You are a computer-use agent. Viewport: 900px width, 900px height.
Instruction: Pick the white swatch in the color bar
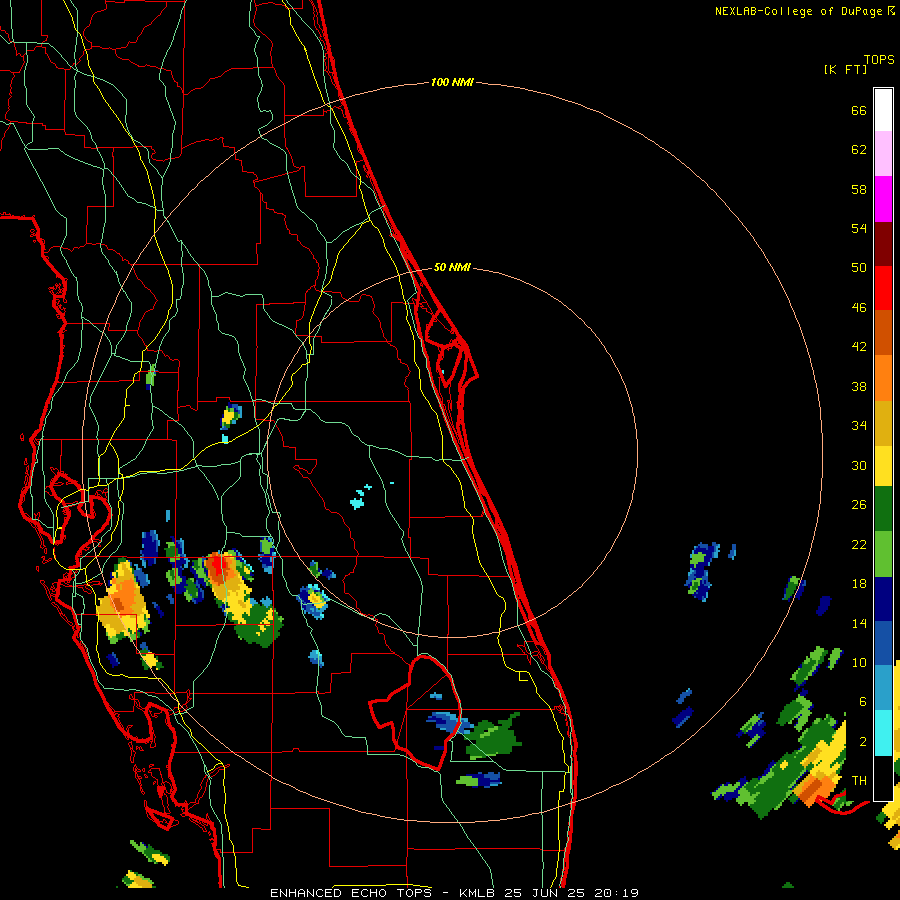point(883,110)
